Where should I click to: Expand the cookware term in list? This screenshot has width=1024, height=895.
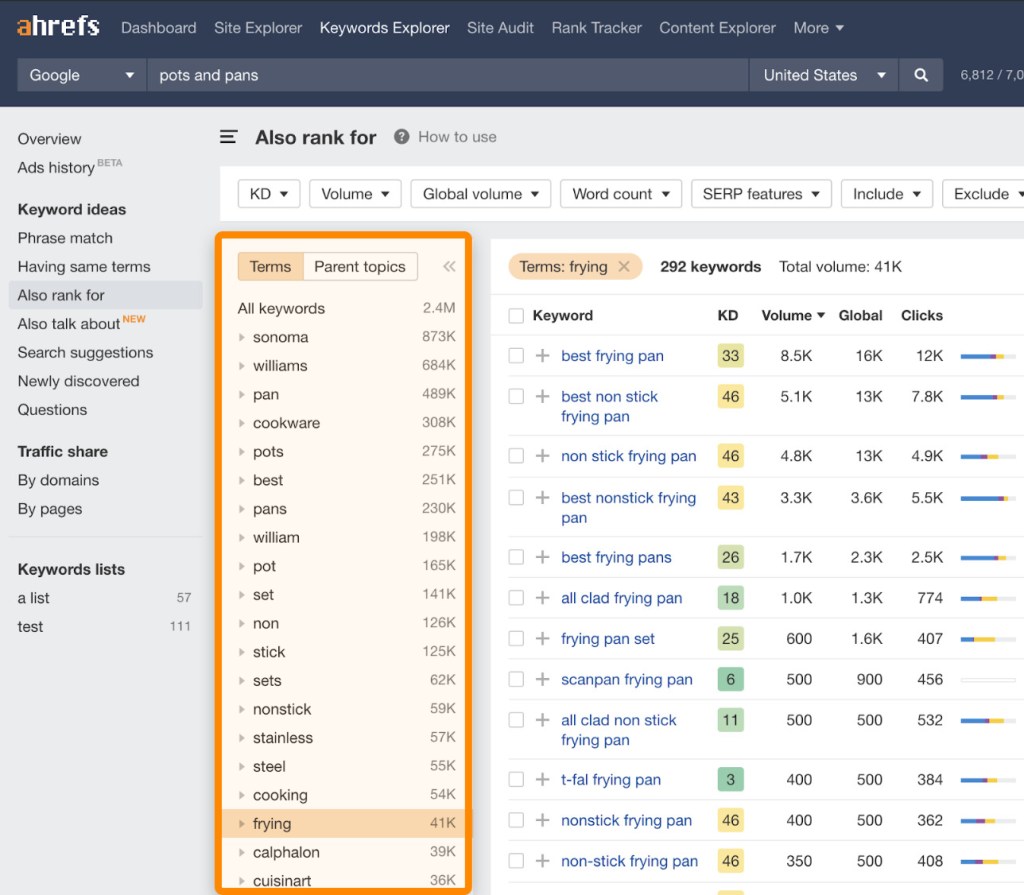pyautogui.click(x=242, y=423)
